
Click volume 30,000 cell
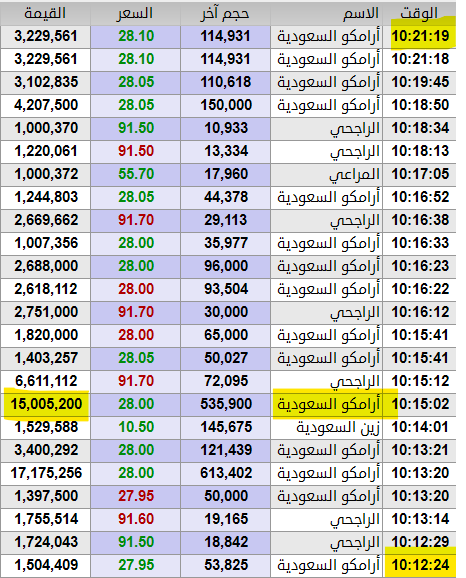tap(225, 312)
